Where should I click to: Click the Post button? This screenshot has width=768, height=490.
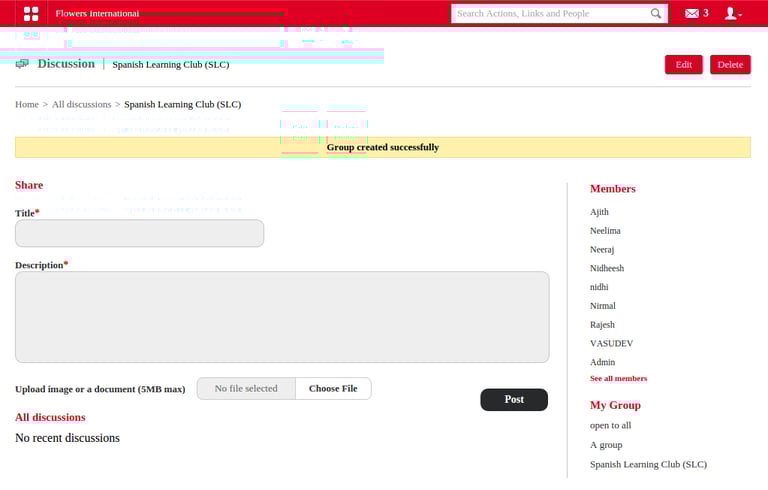pyautogui.click(x=514, y=399)
